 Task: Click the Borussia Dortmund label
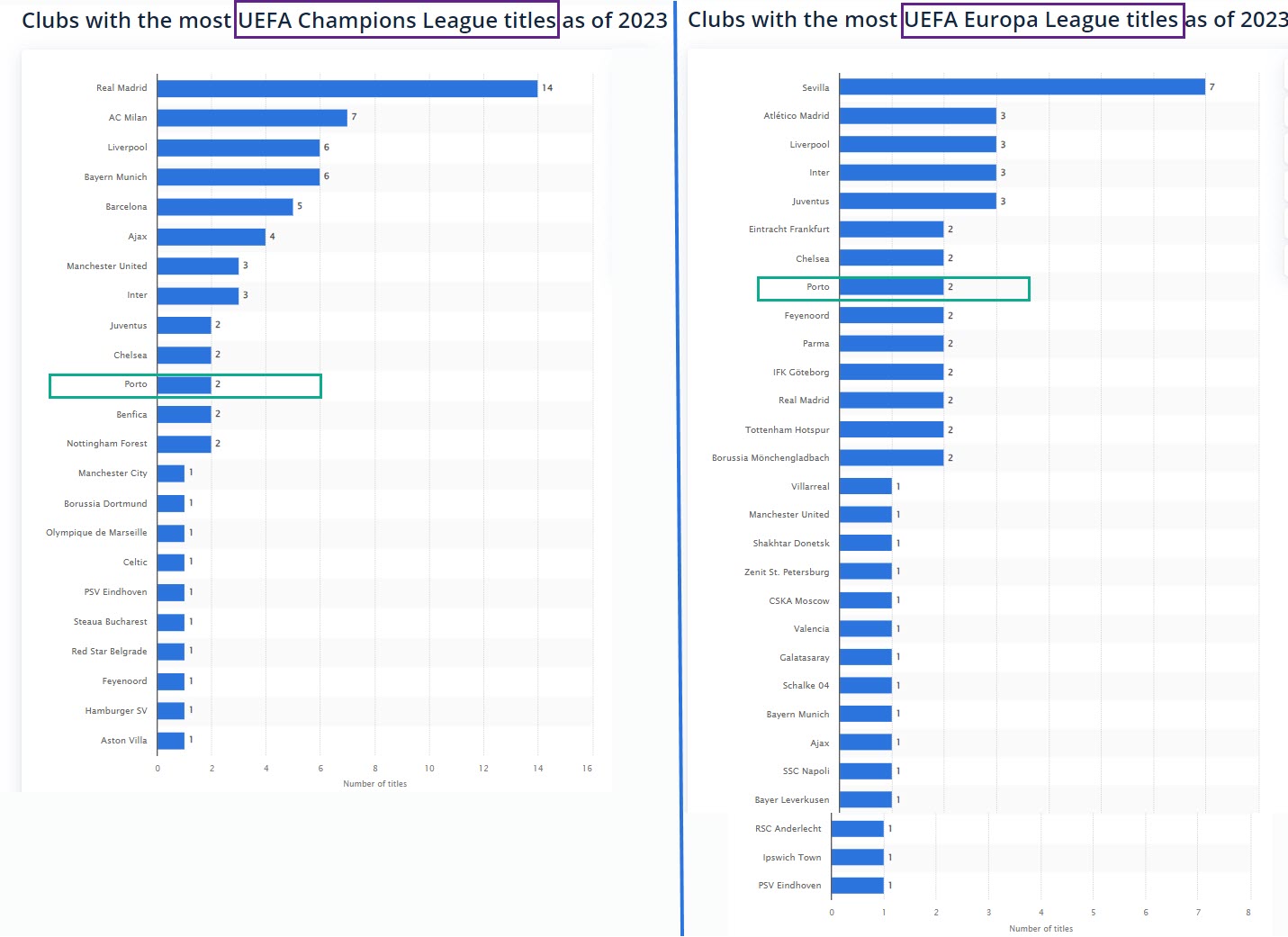coord(105,504)
